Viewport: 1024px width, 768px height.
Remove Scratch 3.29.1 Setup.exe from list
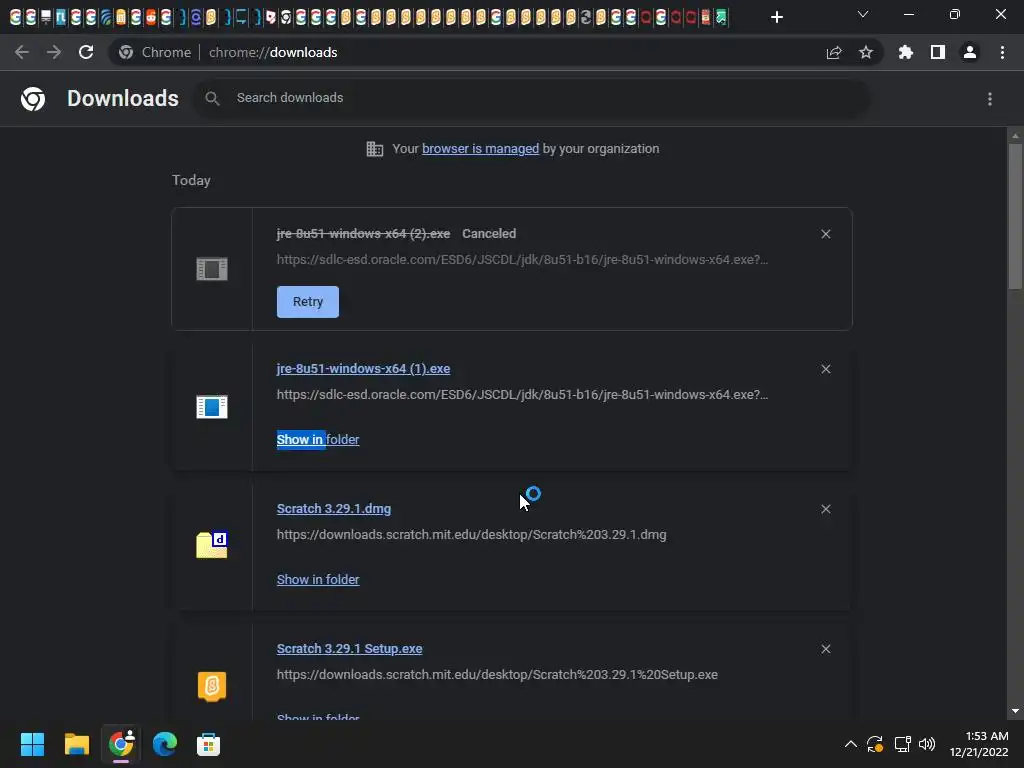pos(826,648)
